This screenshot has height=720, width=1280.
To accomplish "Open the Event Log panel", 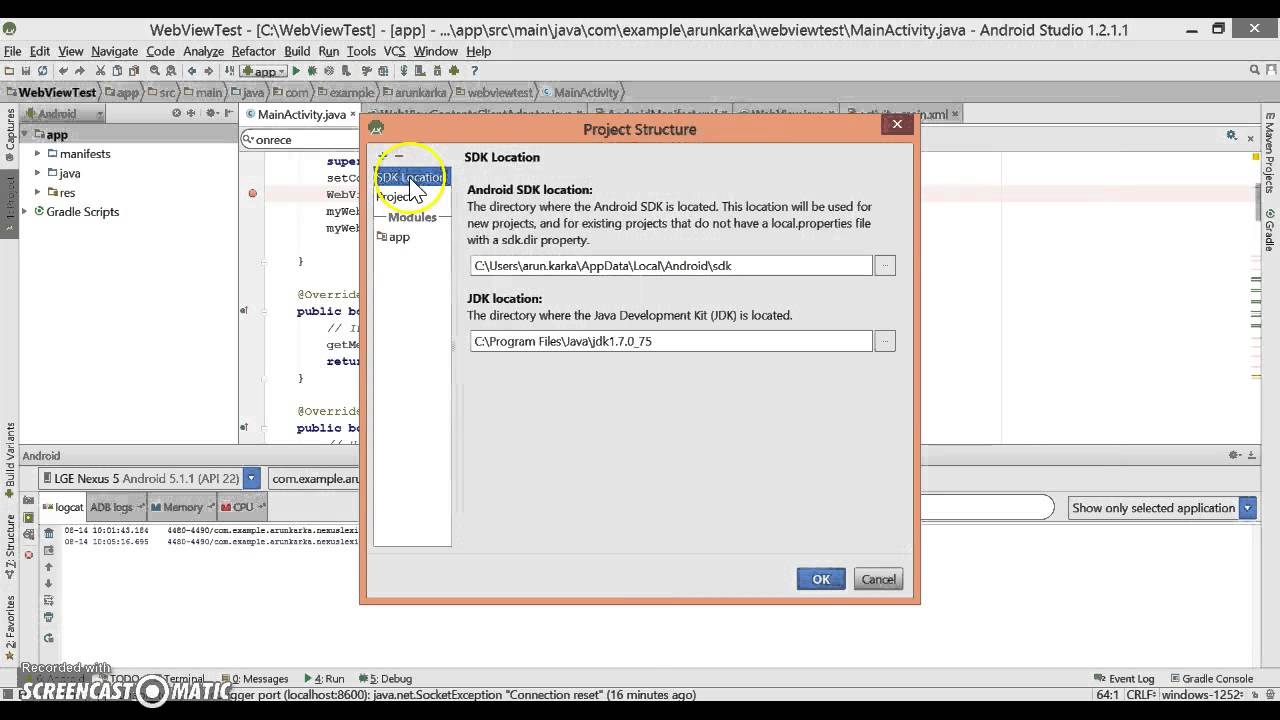I will coord(1124,678).
